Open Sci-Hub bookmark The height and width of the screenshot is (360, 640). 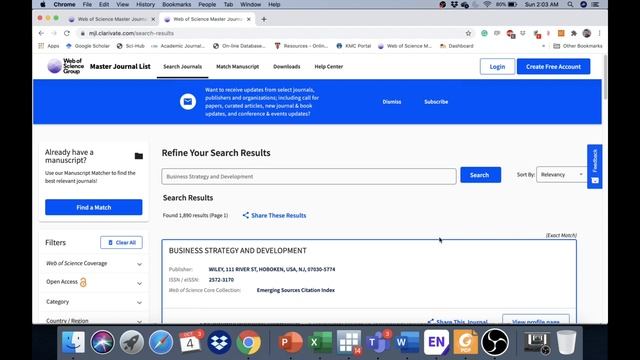tap(131, 46)
